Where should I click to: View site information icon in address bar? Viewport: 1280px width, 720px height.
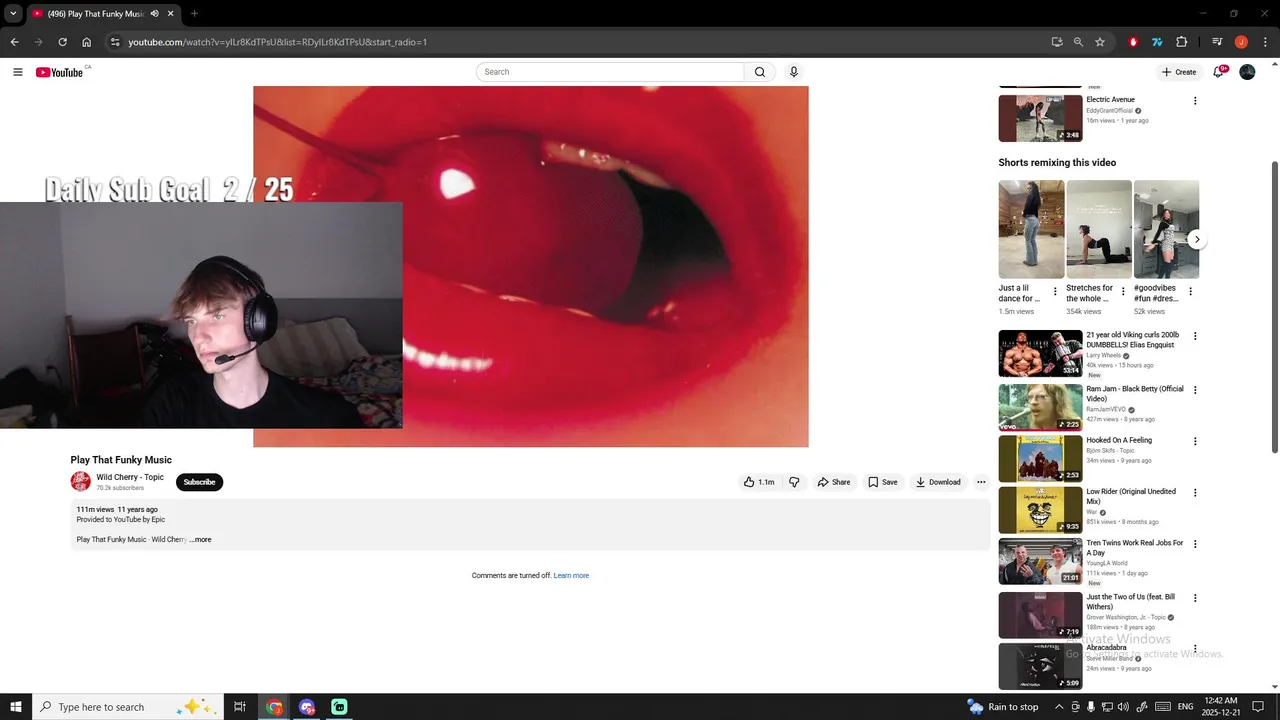(x=115, y=42)
